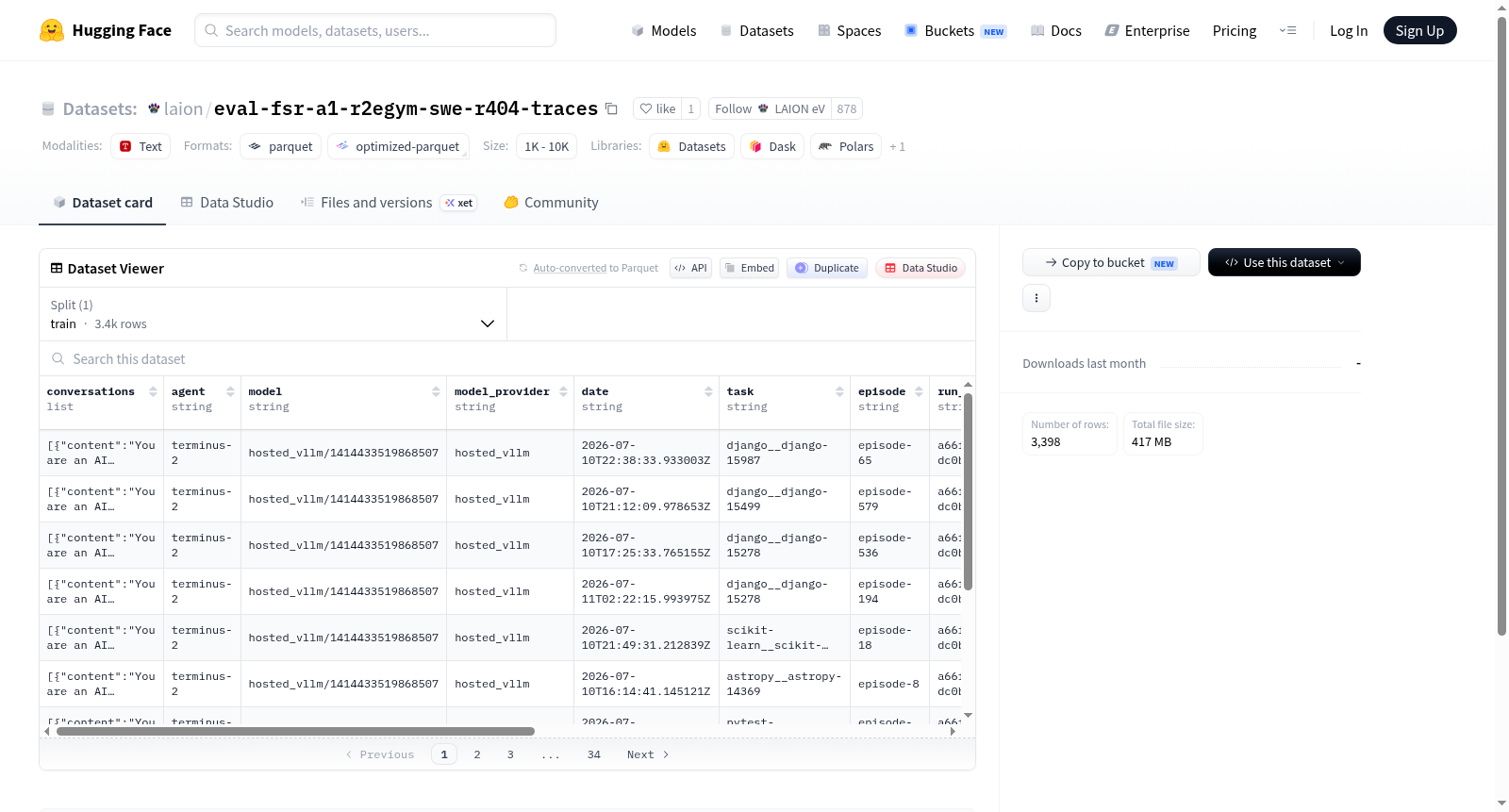Image resolution: width=1509 pixels, height=812 pixels.
Task: Focus the Search this dataset field
Action: 507,358
